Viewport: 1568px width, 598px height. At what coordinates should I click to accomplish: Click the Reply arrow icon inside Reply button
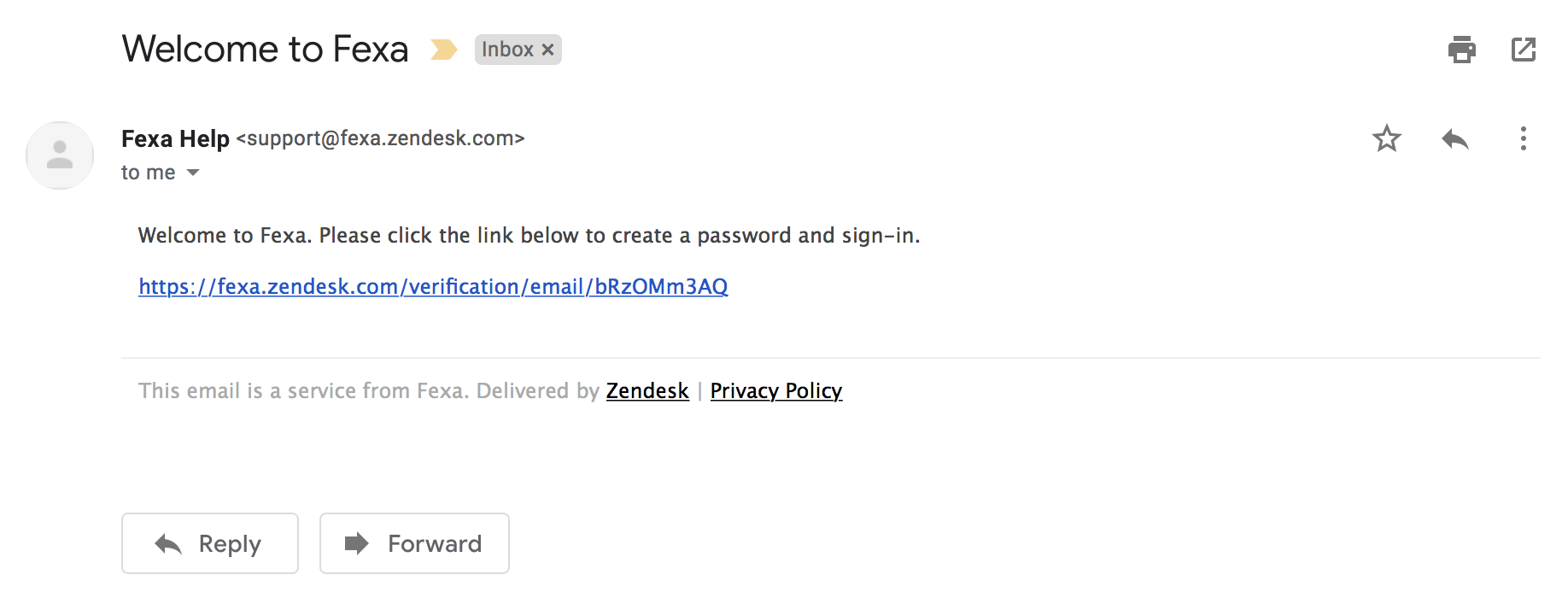167,543
